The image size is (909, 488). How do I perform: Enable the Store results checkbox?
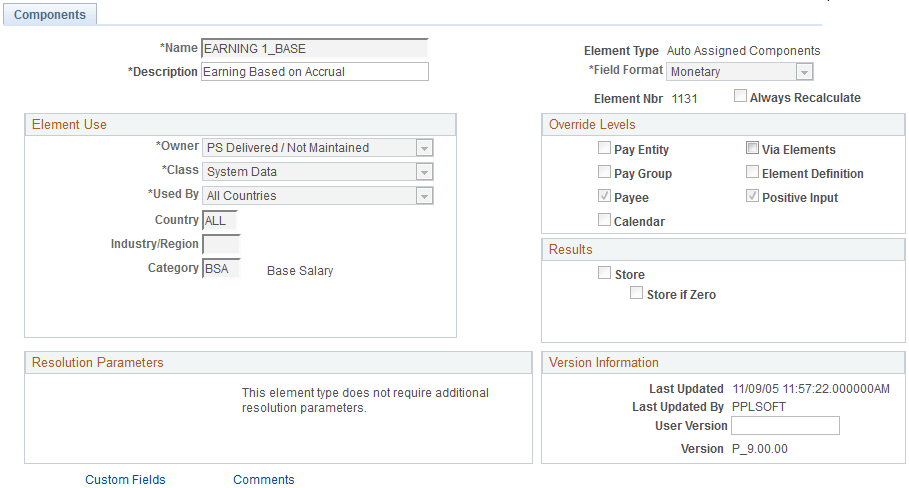[x=604, y=272]
